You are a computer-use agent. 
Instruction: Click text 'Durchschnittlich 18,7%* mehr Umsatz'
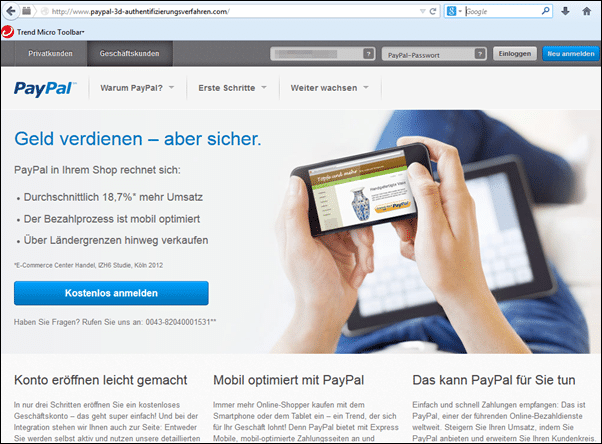click(x=113, y=197)
